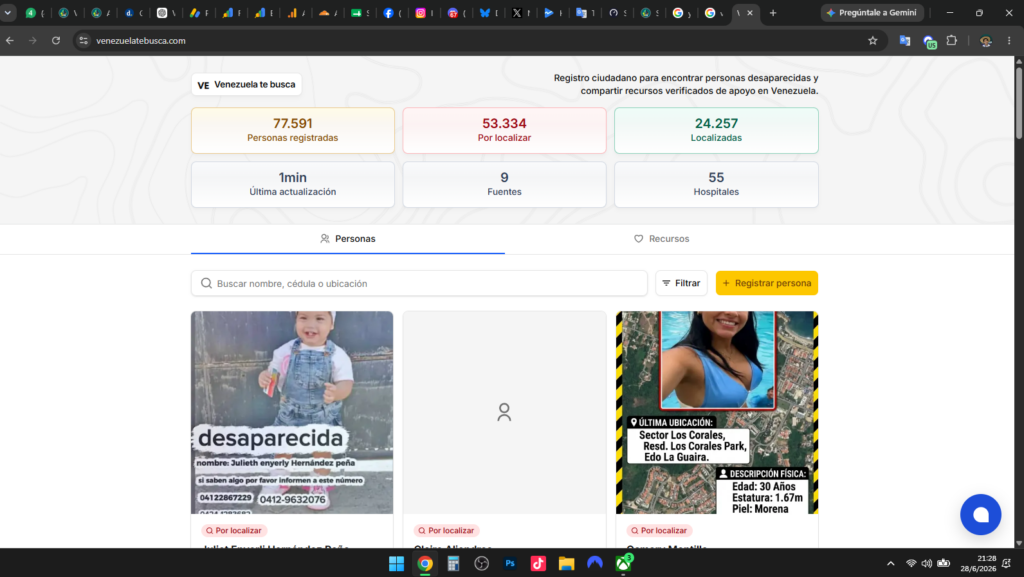Expand the hidden system tray icons chevron

[x=891, y=563]
